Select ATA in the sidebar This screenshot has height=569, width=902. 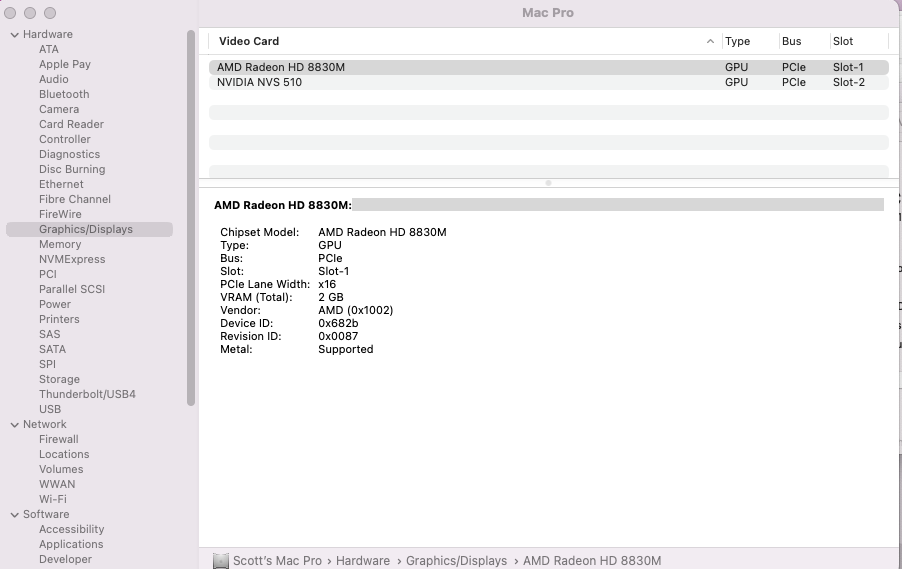click(49, 49)
